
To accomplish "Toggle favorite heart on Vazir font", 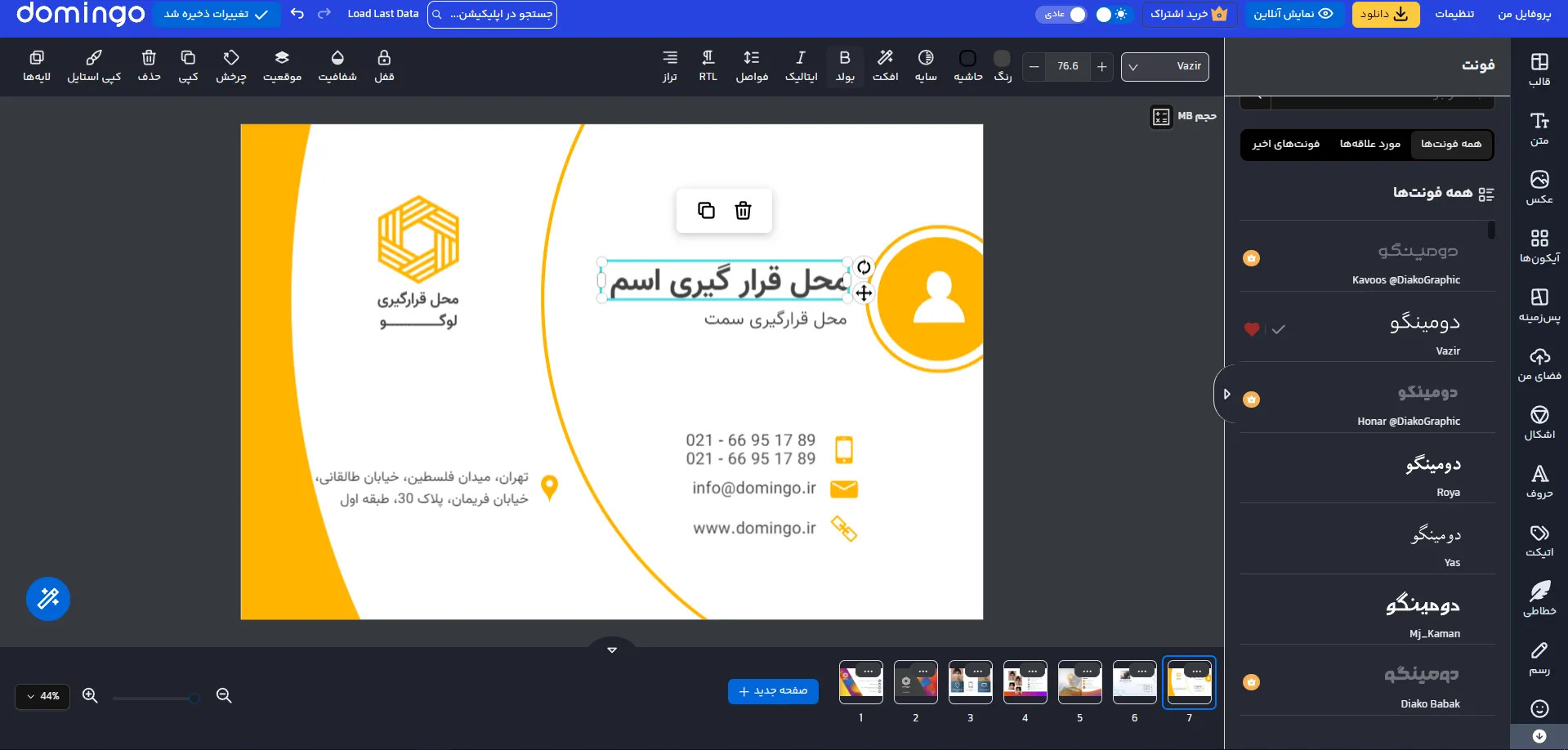I will (1252, 329).
